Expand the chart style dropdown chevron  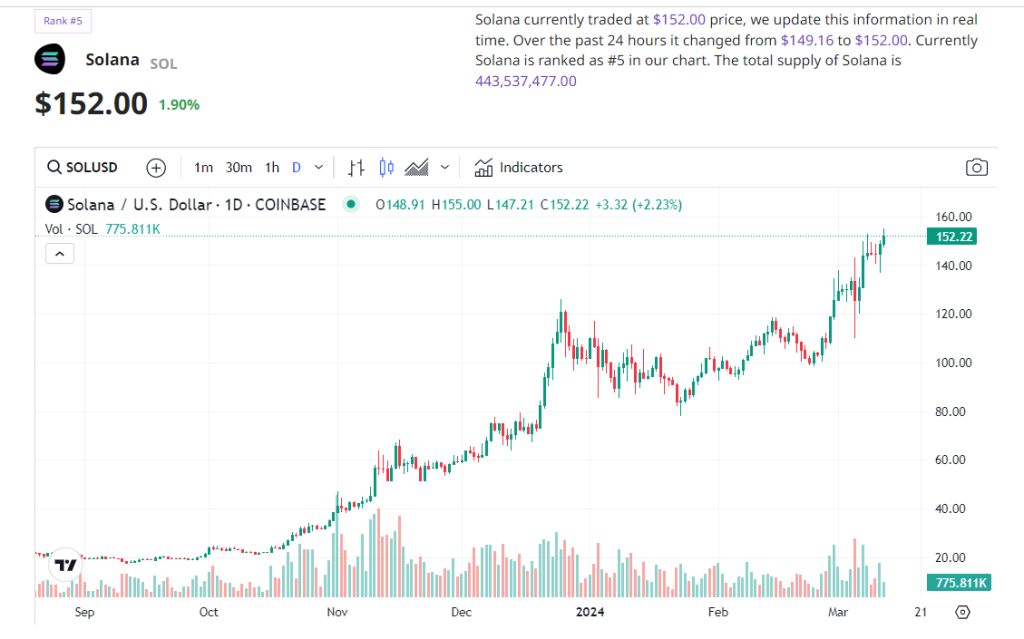click(x=444, y=167)
